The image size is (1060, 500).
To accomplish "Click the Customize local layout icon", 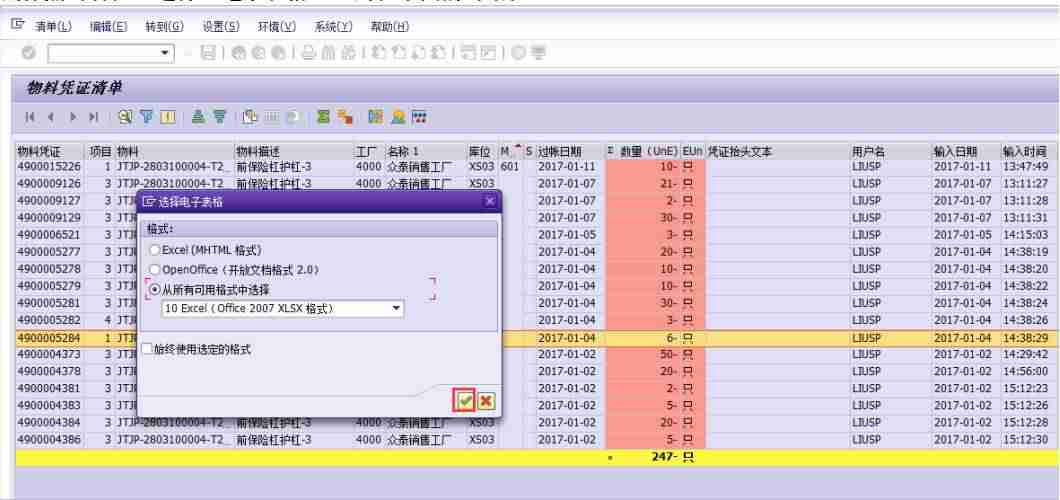I will 539,53.
